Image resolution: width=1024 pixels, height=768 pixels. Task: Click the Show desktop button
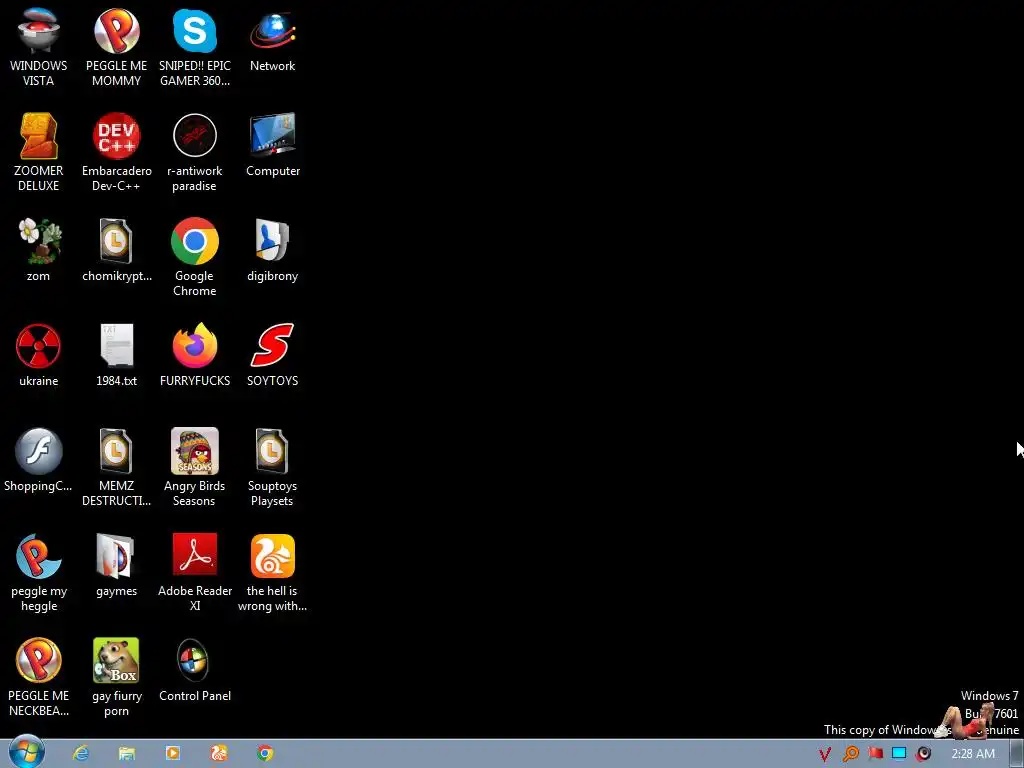pyautogui.click(x=1016, y=754)
